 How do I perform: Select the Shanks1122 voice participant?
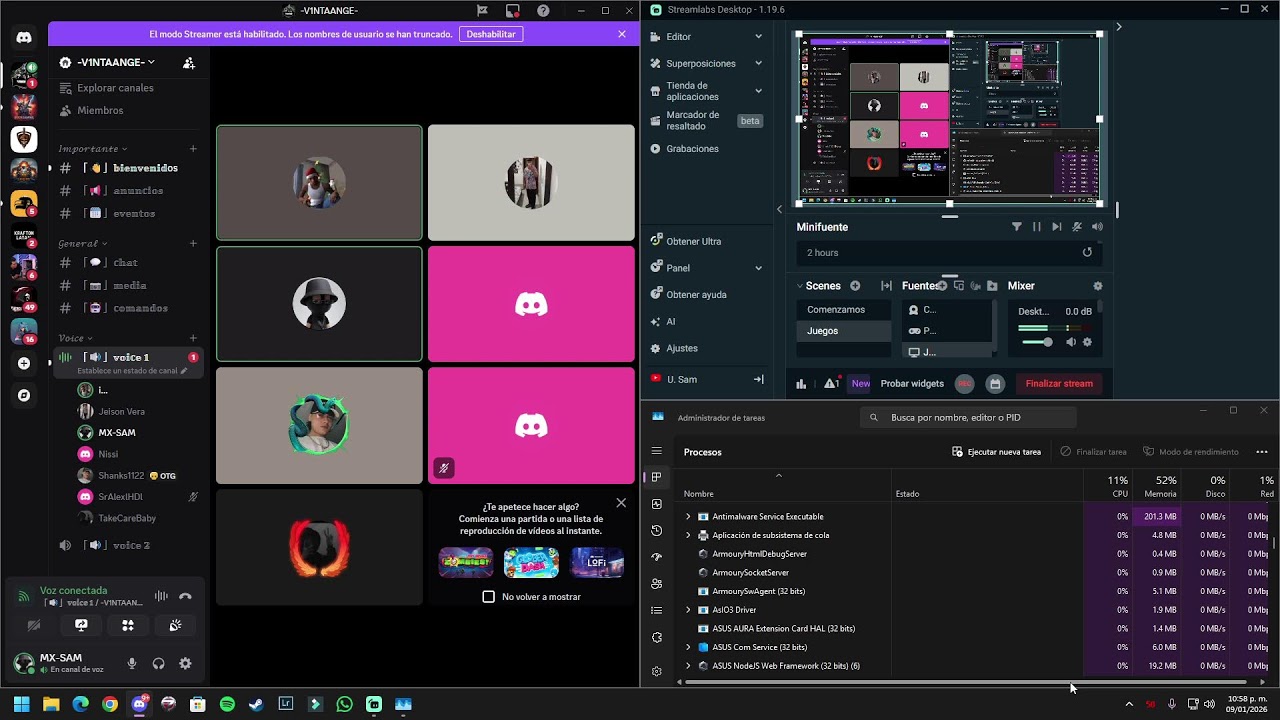[127, 475]
